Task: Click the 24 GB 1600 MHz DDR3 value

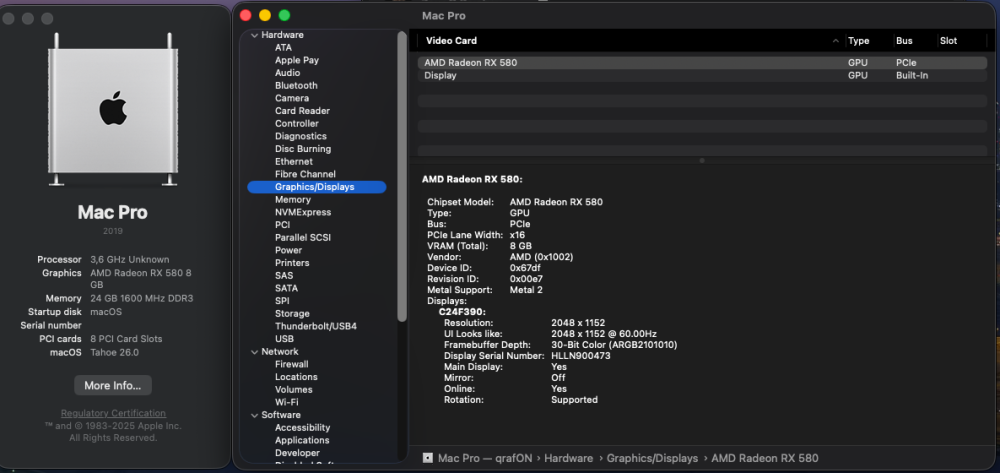Action: 142,298
